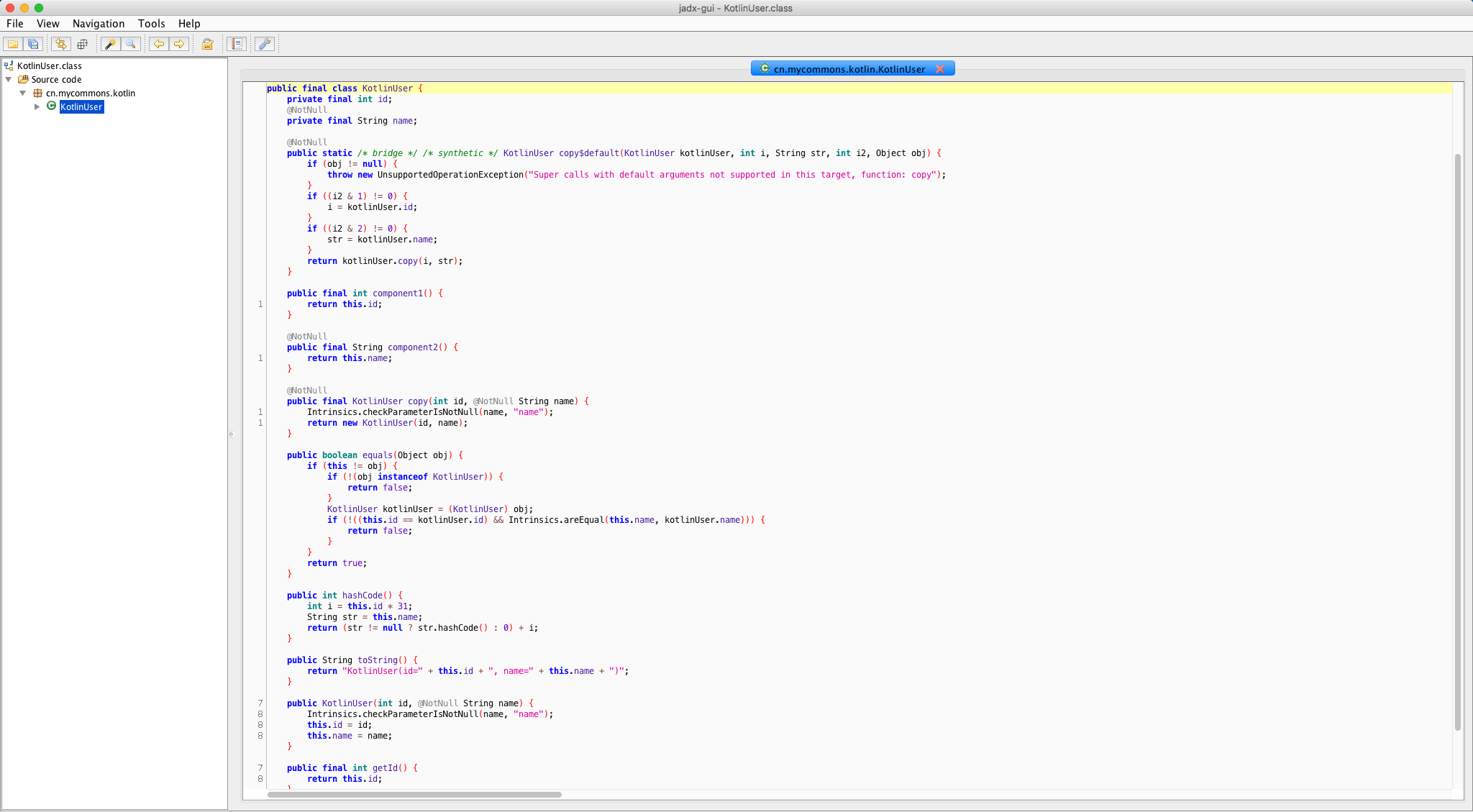Expand the KotlinUser class node
Viewport: 1473px width, 812px height.
(x=37, y=107)
